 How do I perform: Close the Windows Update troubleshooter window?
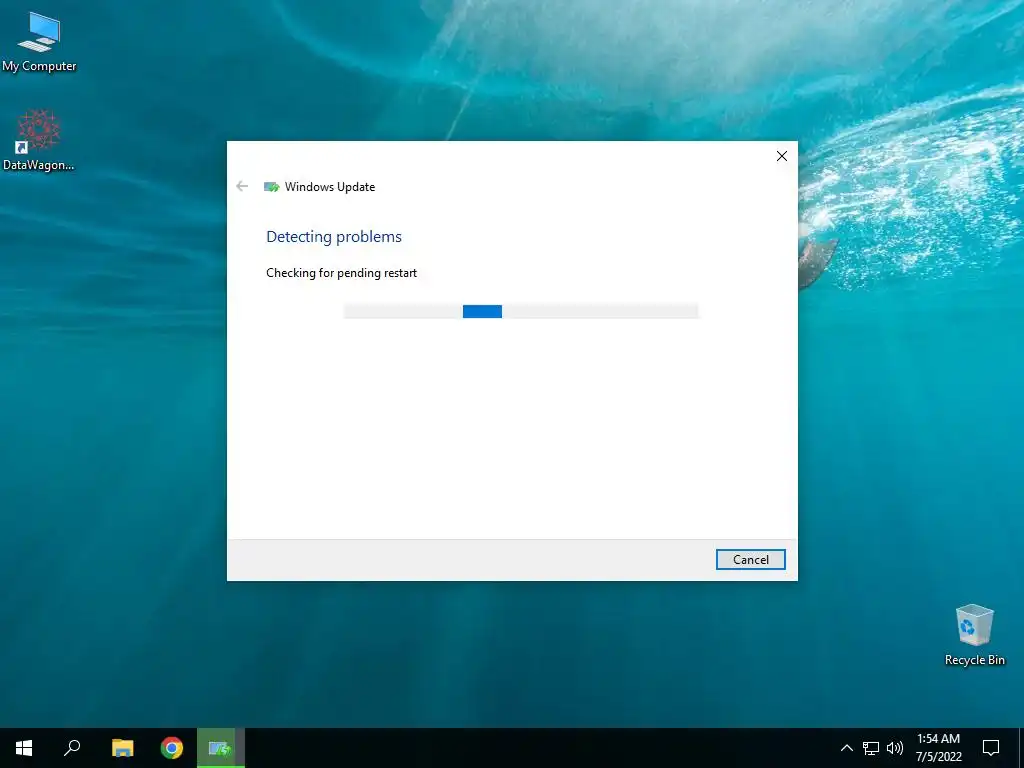(782, 156)
